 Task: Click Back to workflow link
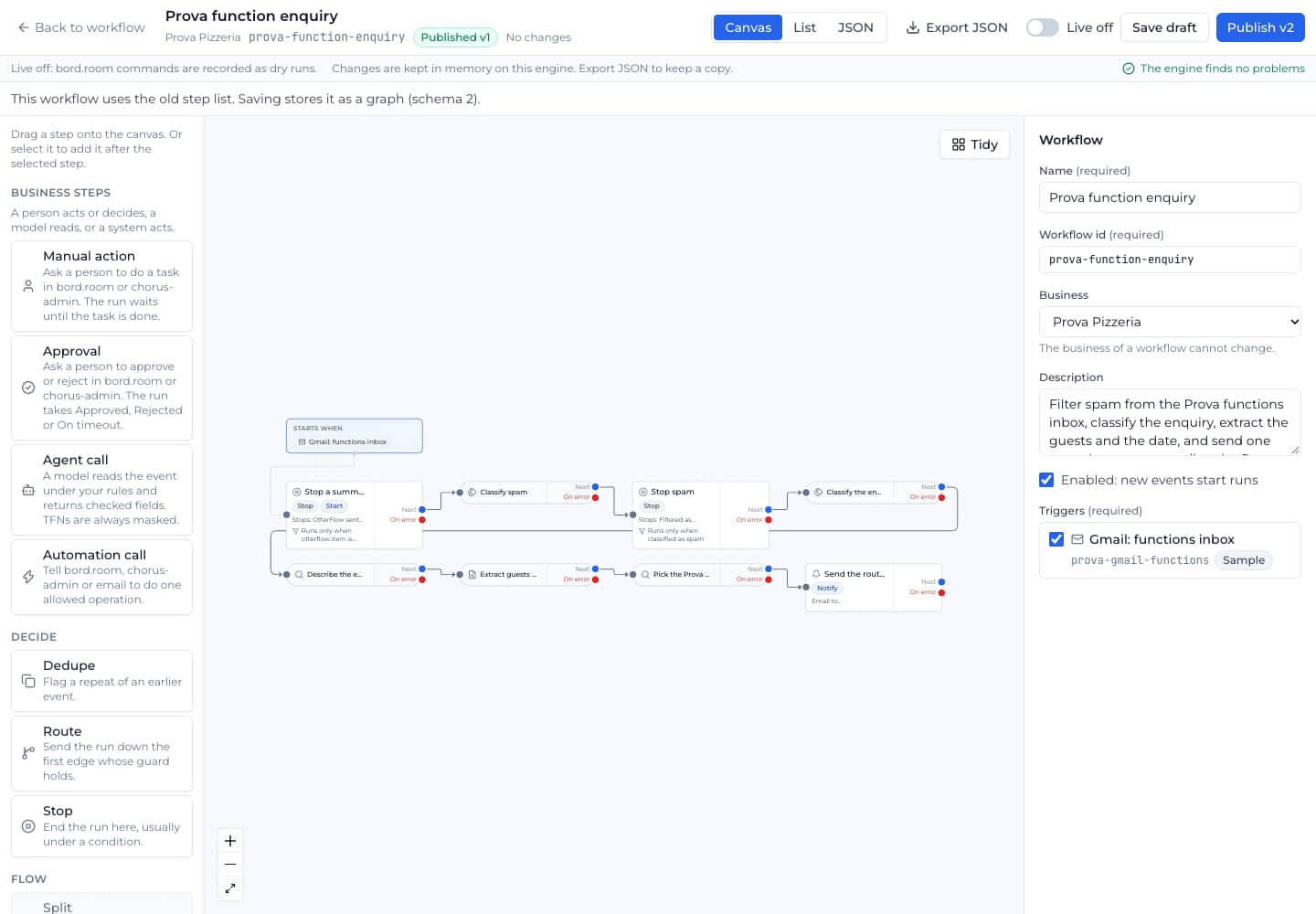[80, 27]
